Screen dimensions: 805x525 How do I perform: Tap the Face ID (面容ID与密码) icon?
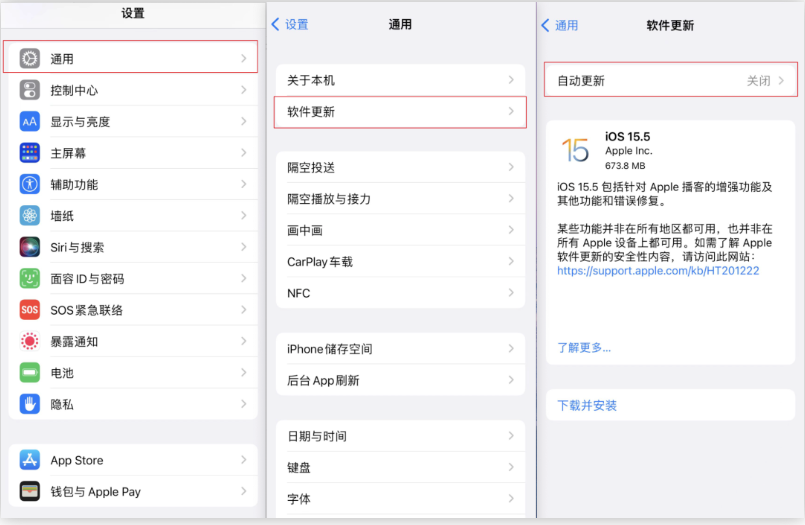[30, 279]
